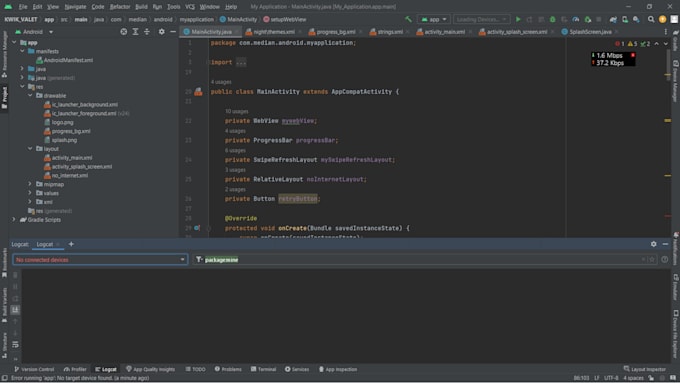This screenshot has width=680, height=383.
Task: Click the onCreate override gutter icon
Action: click(x=197, y=228)
